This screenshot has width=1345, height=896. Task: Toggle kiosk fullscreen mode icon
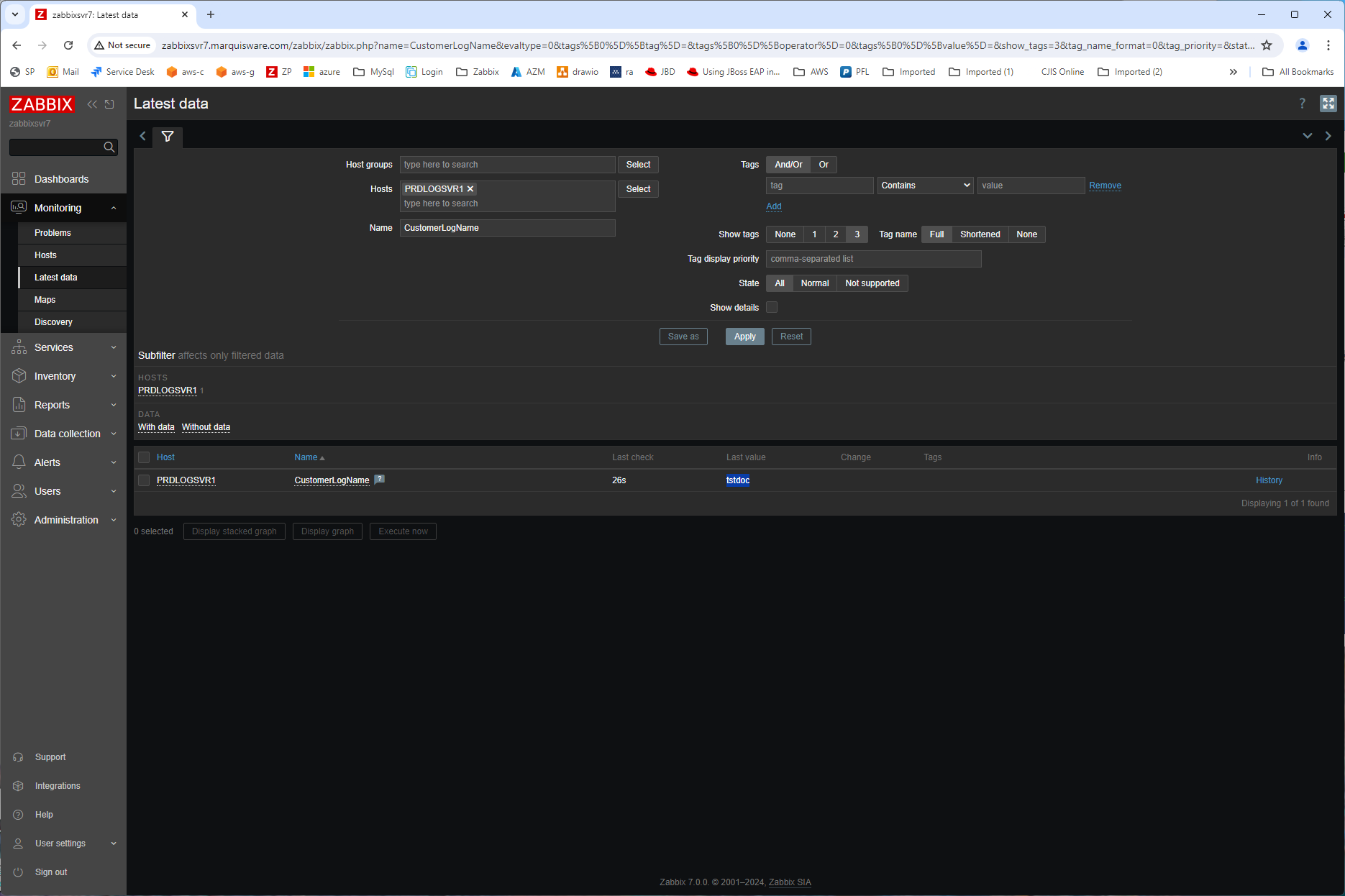pos(1328,104)
